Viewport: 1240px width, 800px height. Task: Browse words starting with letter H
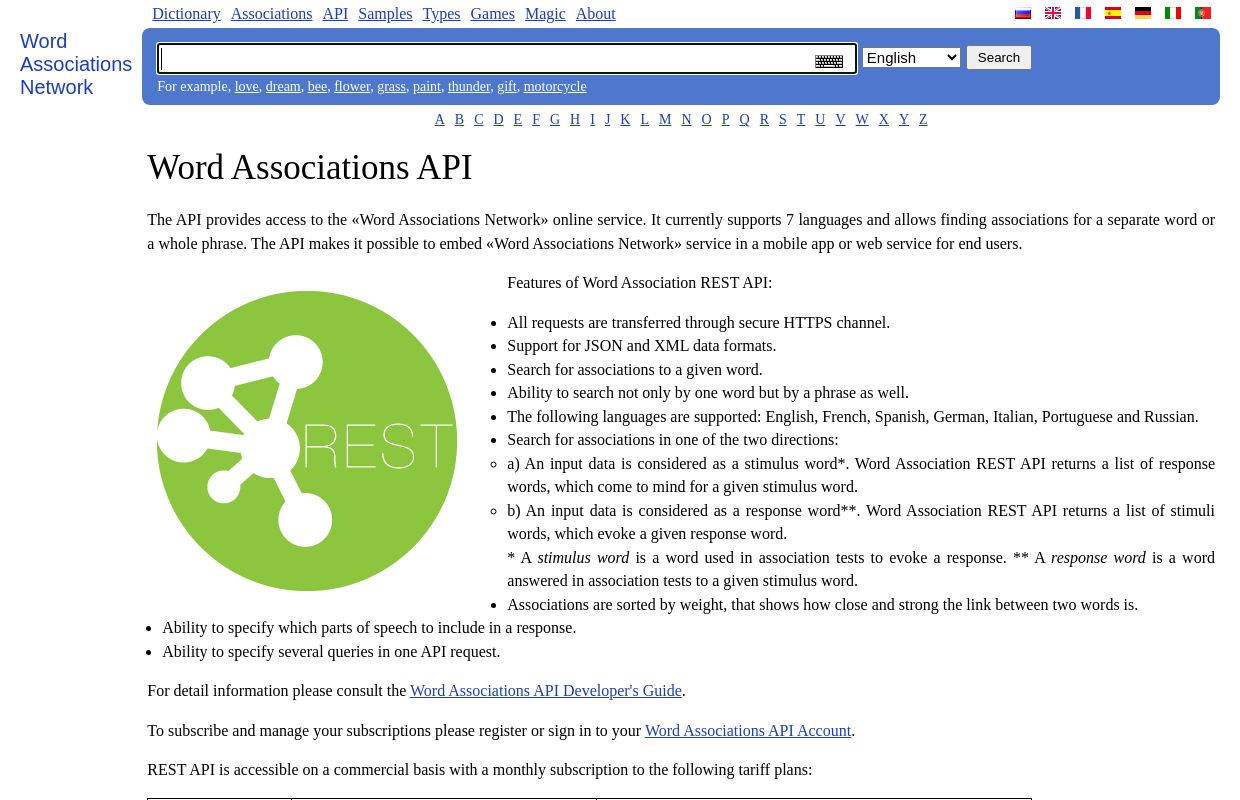[x=575, y=120]
